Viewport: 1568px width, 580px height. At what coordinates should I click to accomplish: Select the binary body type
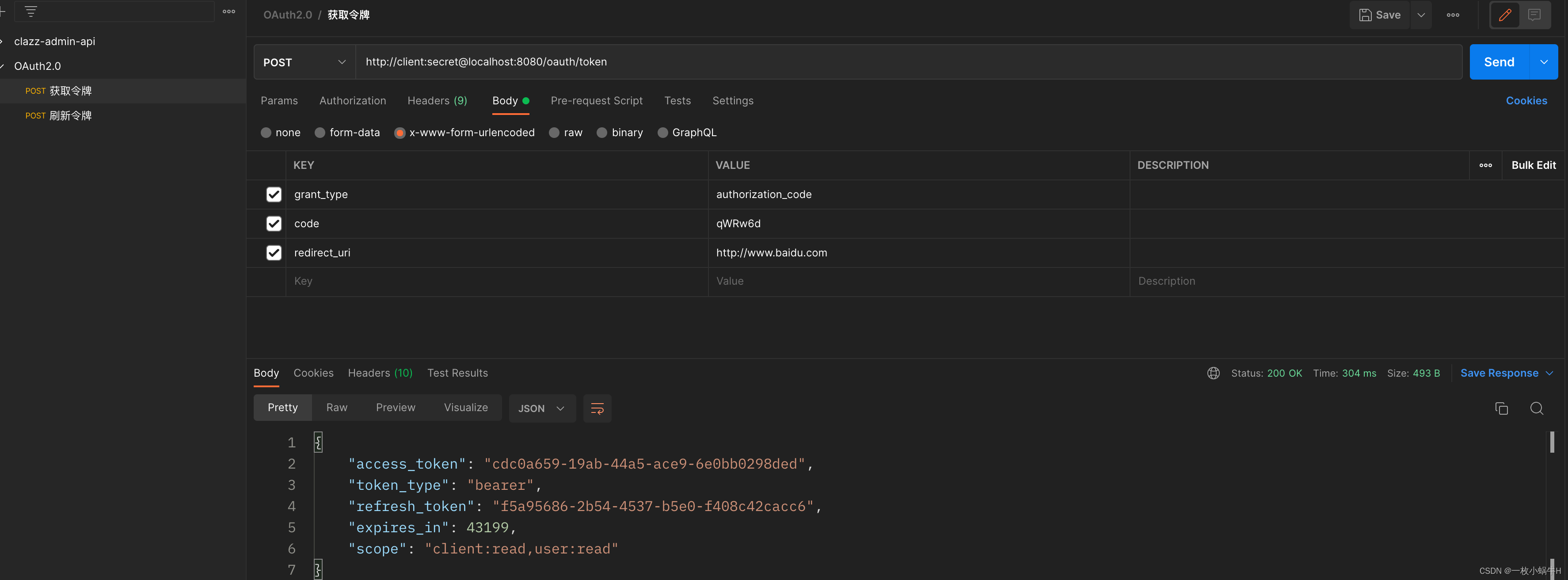(602, 133)
